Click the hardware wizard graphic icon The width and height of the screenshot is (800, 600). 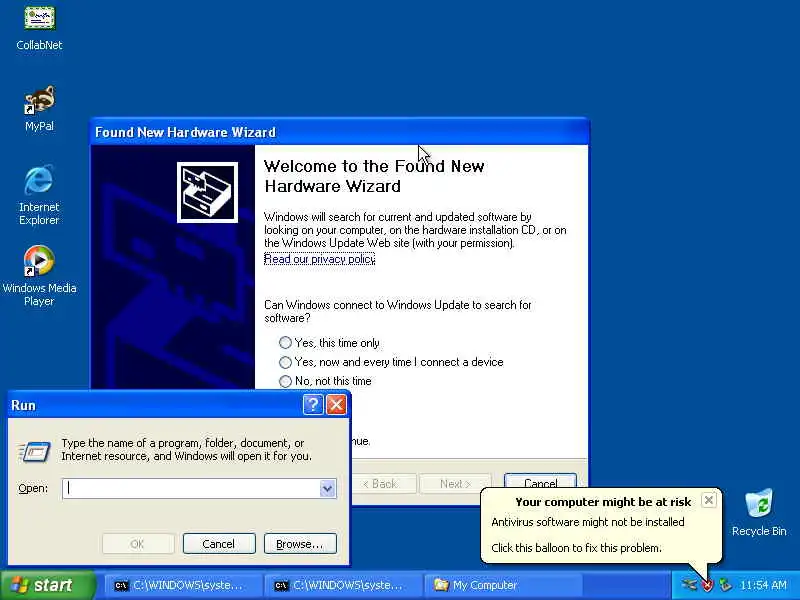pyautogui.click(x=207, y=192)
